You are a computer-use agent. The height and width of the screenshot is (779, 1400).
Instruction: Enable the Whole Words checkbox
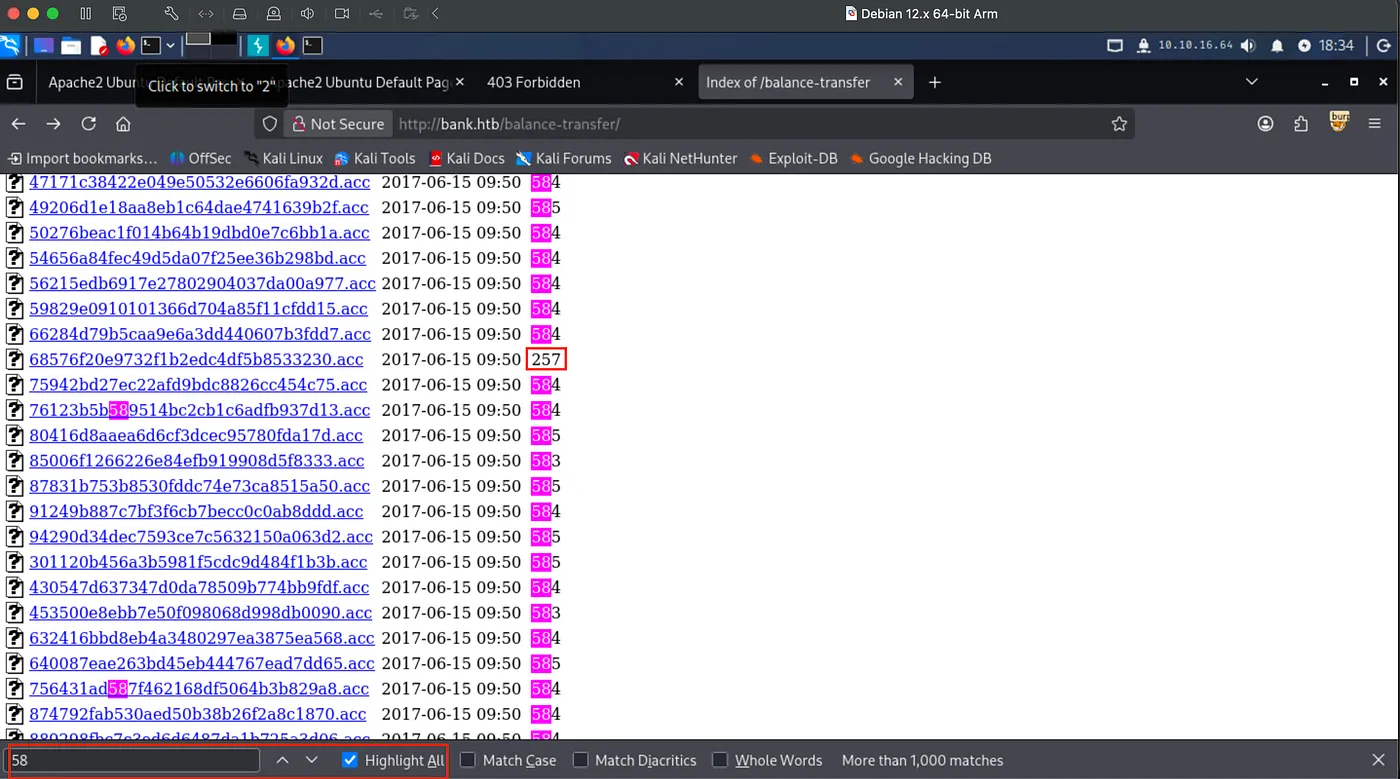[719, 760]
